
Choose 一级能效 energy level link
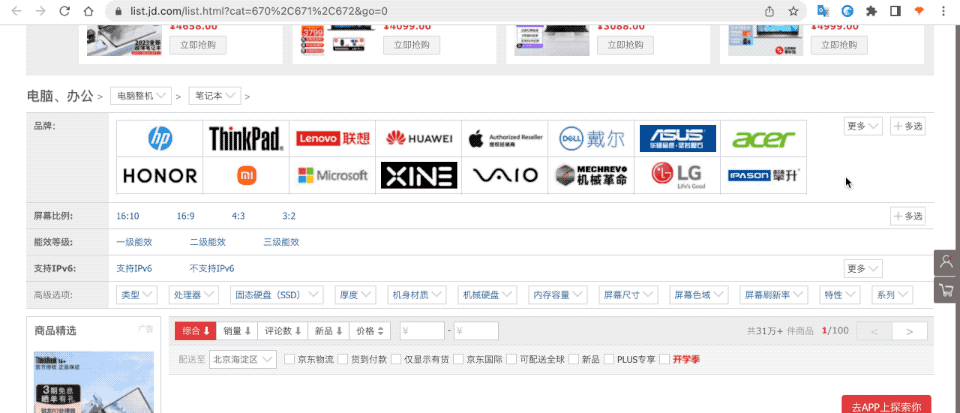[x=135, y=242]
